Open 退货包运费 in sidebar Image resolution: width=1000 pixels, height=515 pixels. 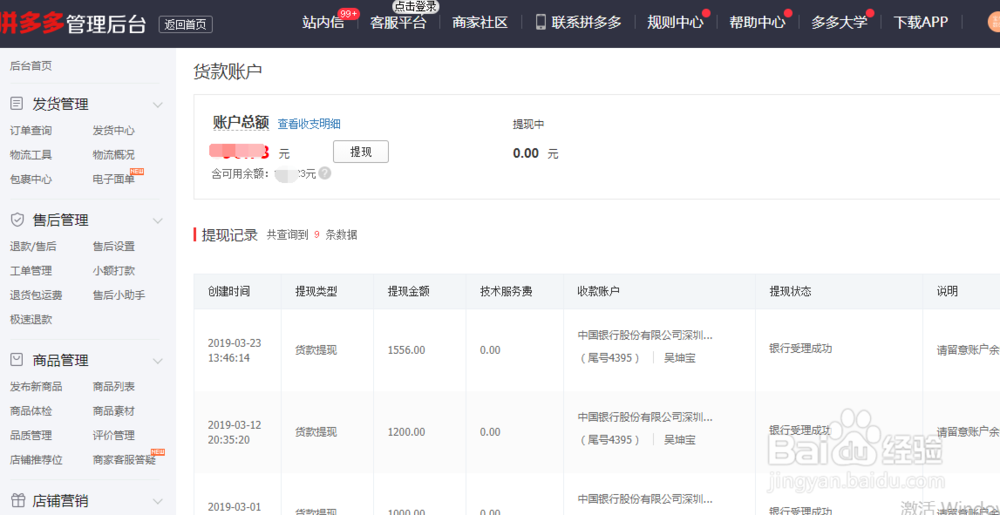[36, 295]
